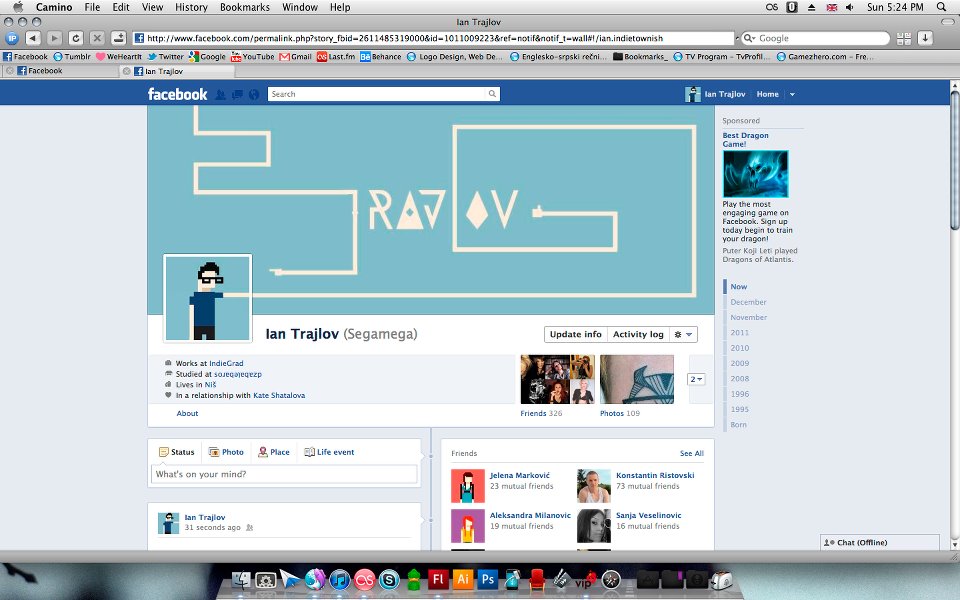This screenshot has width=960, height=600.
Task: Open the Facebook notifications globe icon
Action: [253, 94]
